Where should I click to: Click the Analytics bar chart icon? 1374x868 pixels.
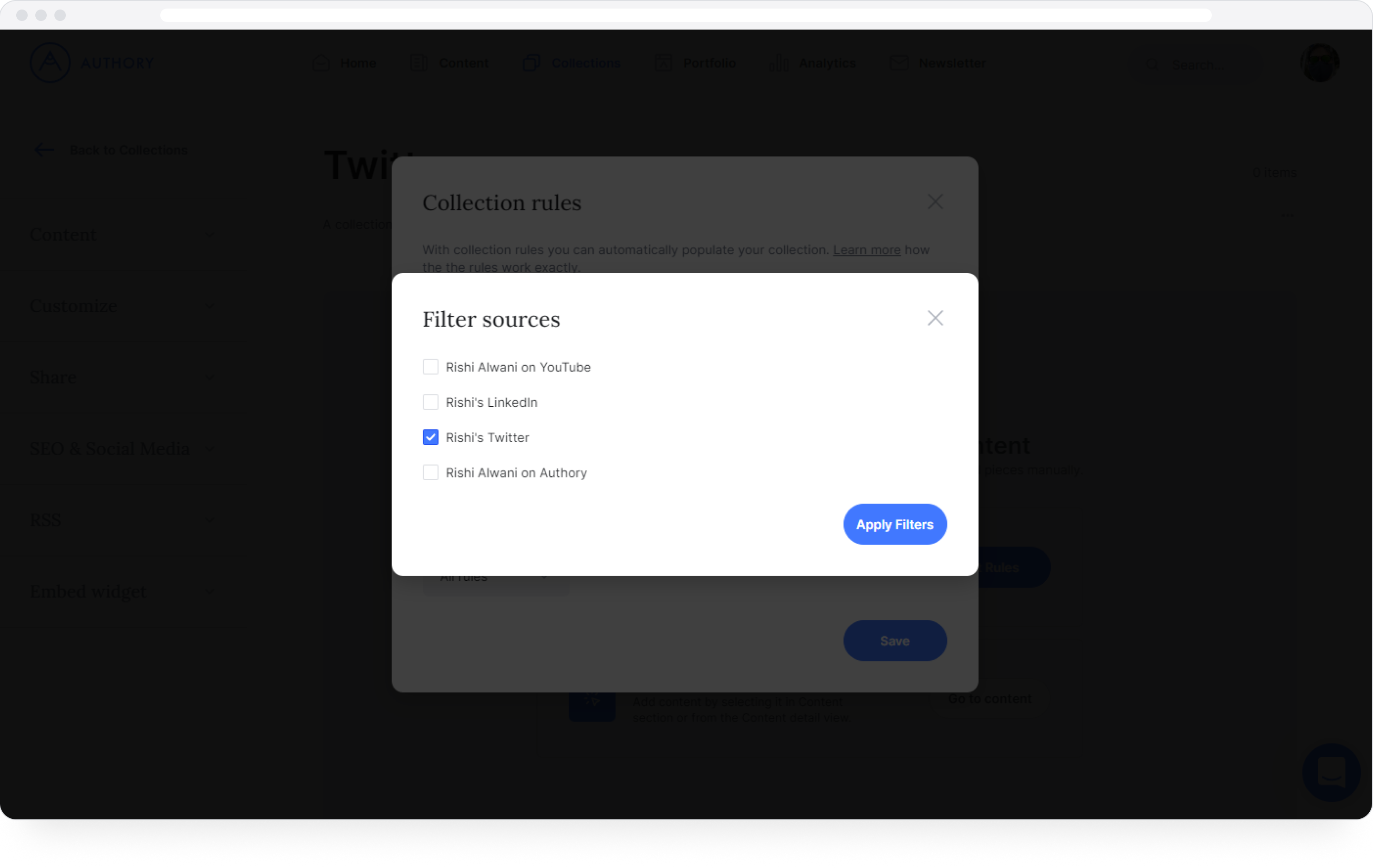coord(779,63)
